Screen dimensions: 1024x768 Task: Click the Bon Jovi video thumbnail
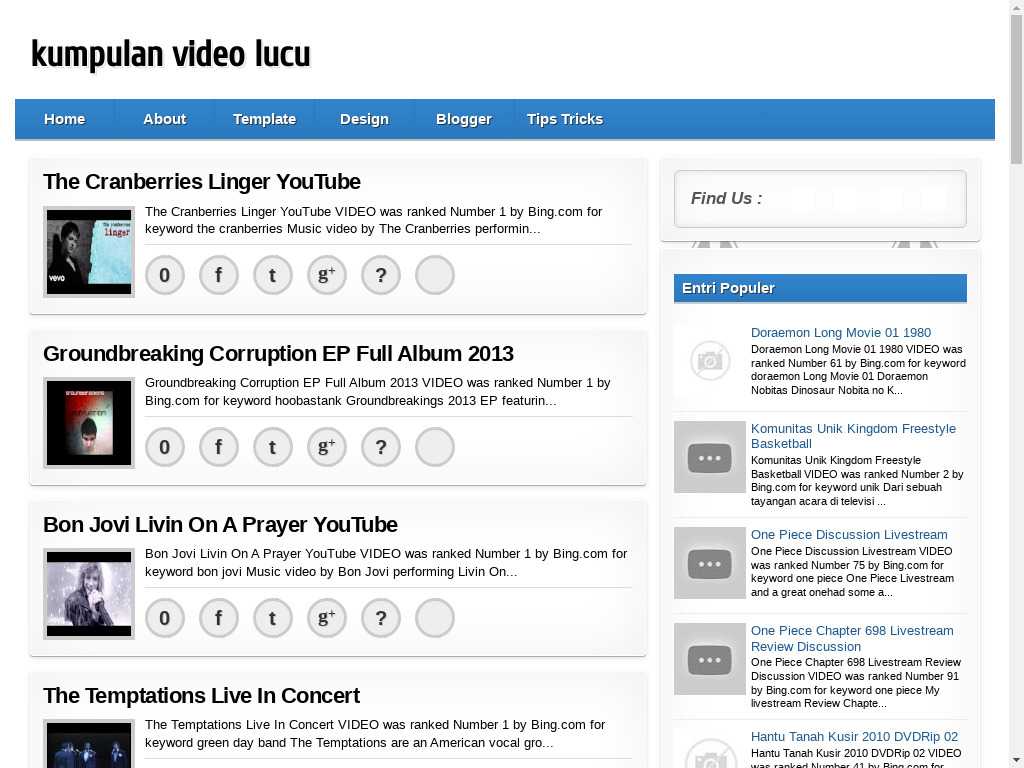tap(89, 594)
